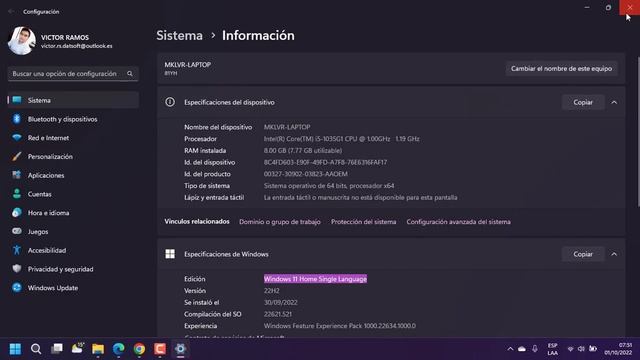Copy the Especificaciones de Windows info

click(x=583, y=254)
